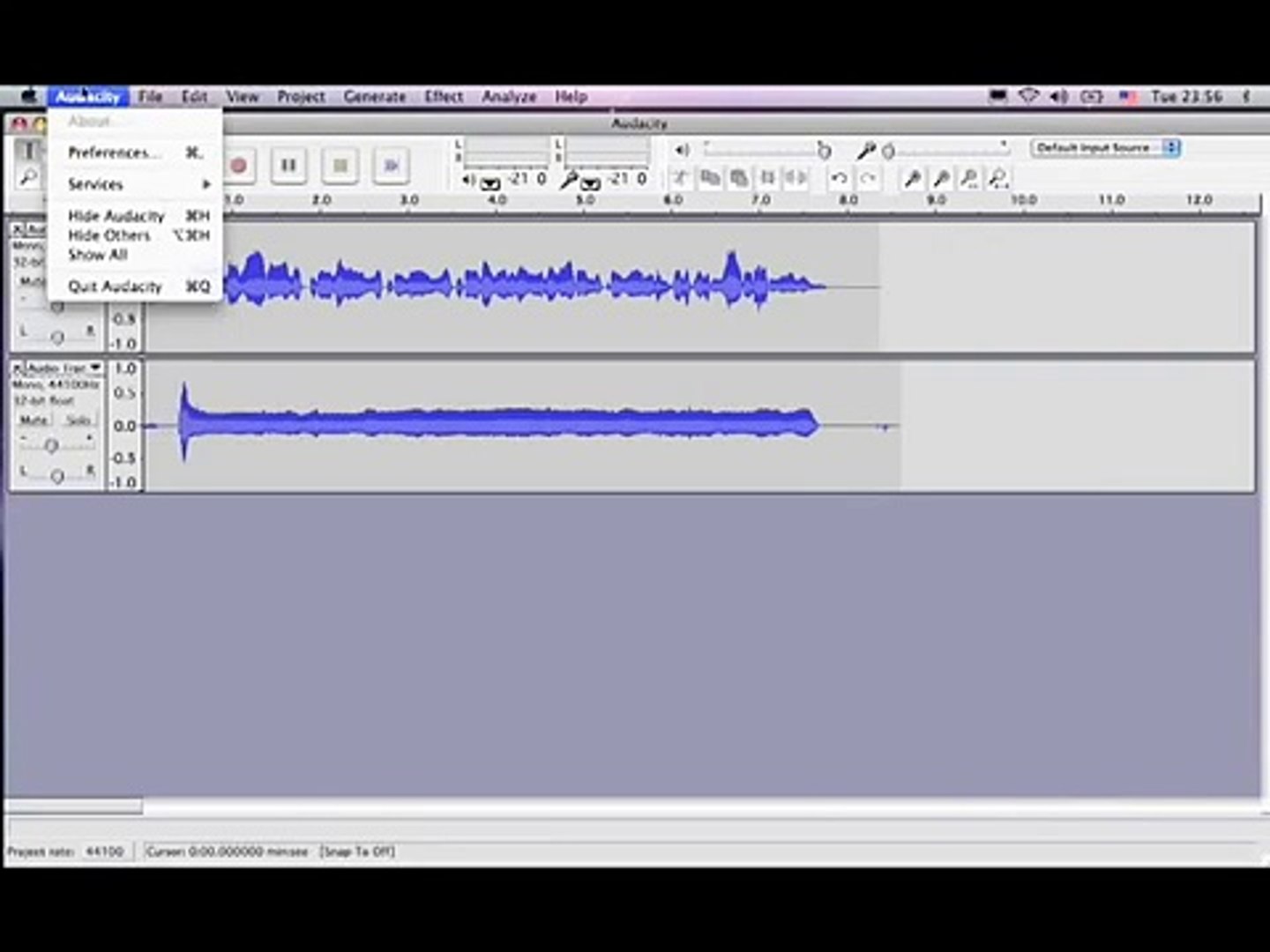This screenshot has width=1270, height=952.
Task: Click the 9.0 mark on the timeline ruler
Action: [936, 200]
